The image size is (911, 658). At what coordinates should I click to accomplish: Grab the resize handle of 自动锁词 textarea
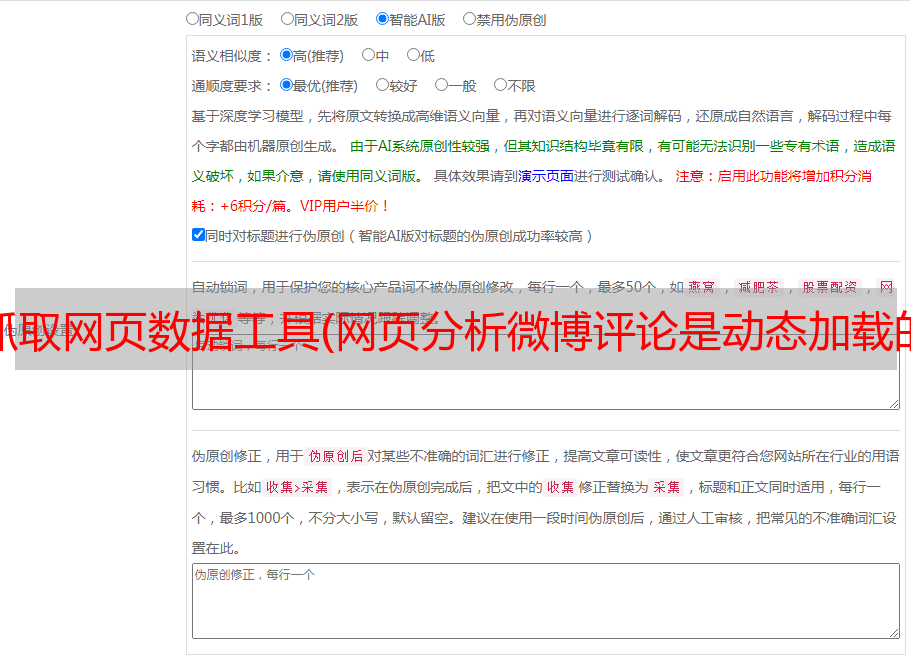tap(894, 404)
